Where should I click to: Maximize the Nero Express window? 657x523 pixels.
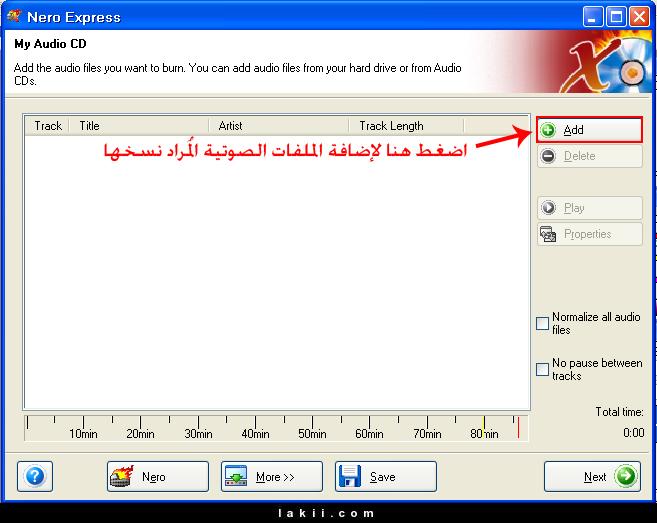[x=616, y=17]
